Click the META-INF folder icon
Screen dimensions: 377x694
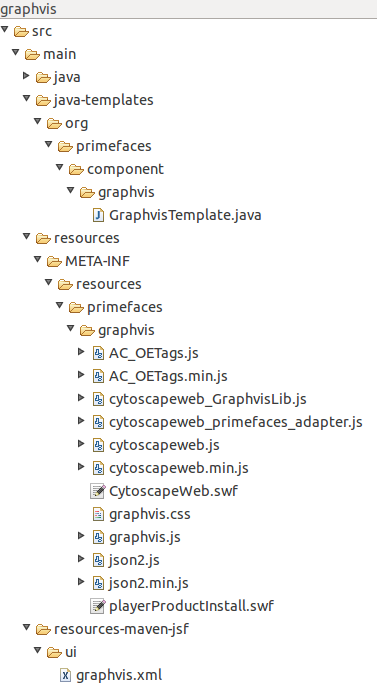[x=54, y=262]
